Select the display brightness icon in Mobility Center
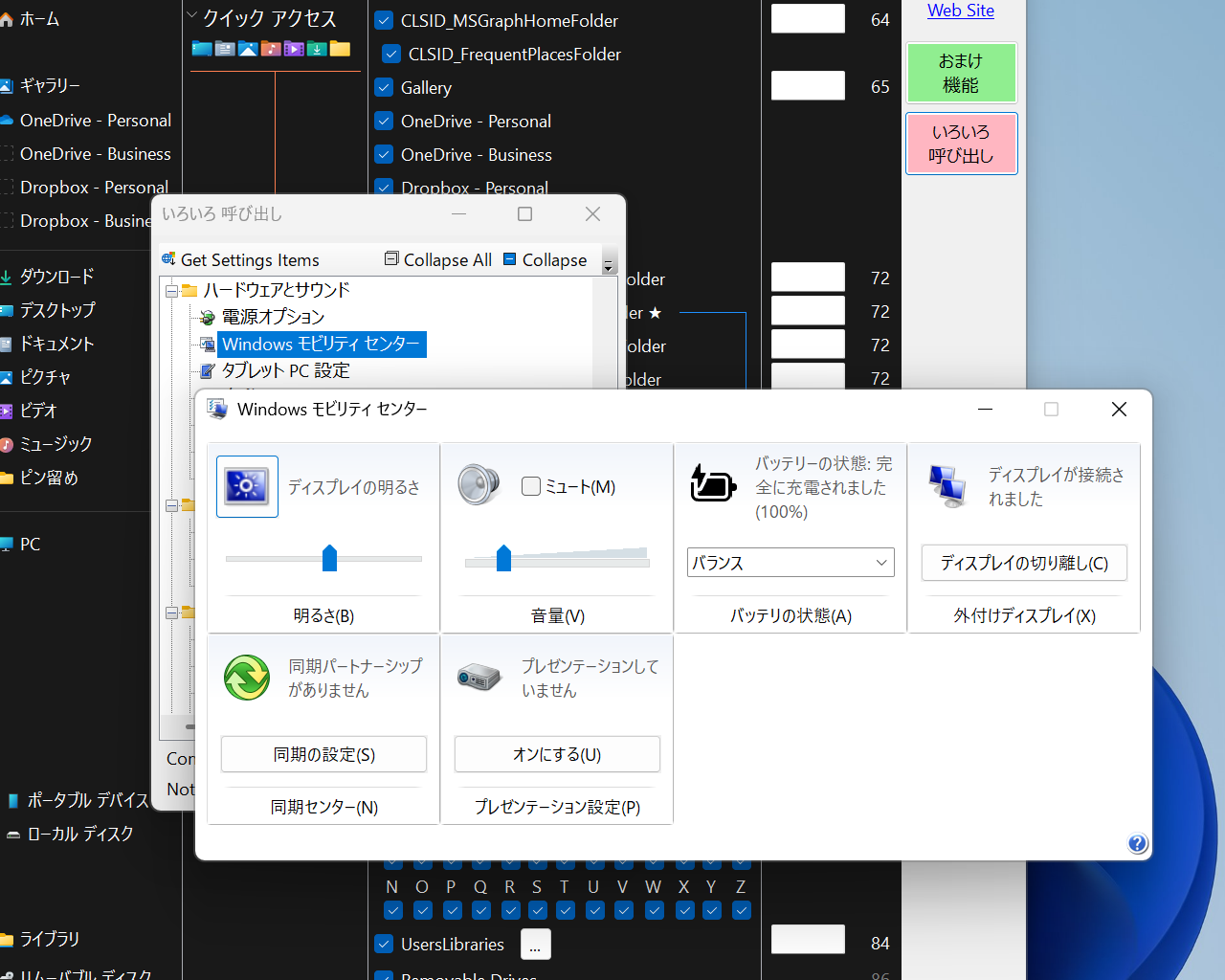1225x980 pixels. click(247, 486)
